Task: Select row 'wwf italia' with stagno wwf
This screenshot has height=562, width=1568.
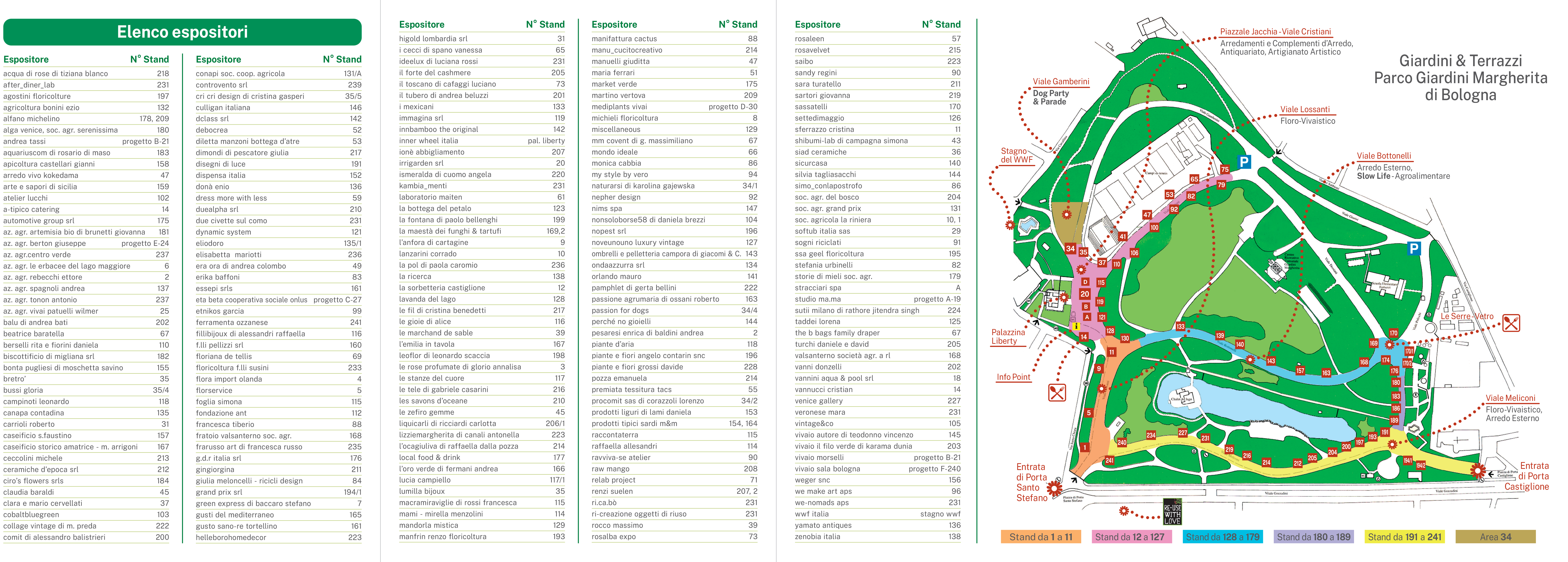Action: tap(878, 514)
